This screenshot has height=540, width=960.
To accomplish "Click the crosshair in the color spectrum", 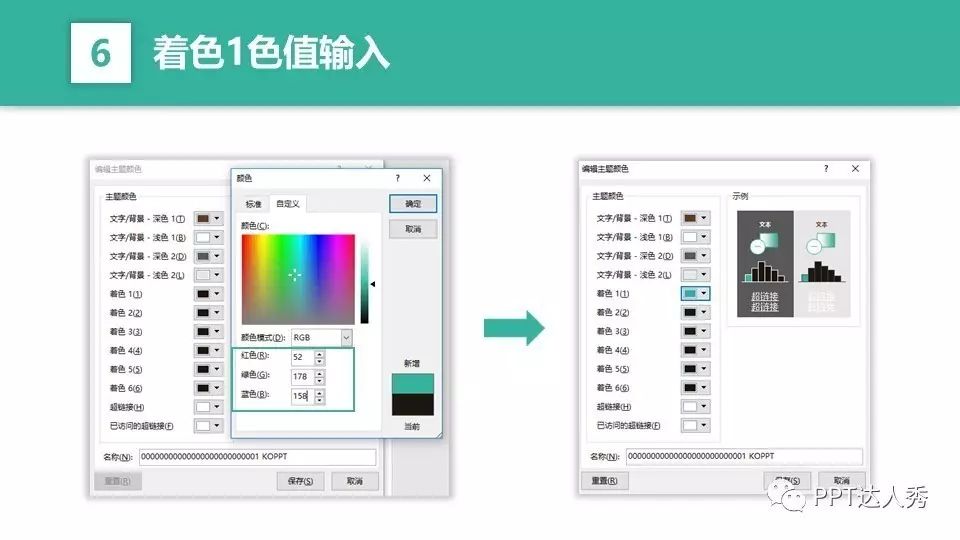I will point(294,275).
